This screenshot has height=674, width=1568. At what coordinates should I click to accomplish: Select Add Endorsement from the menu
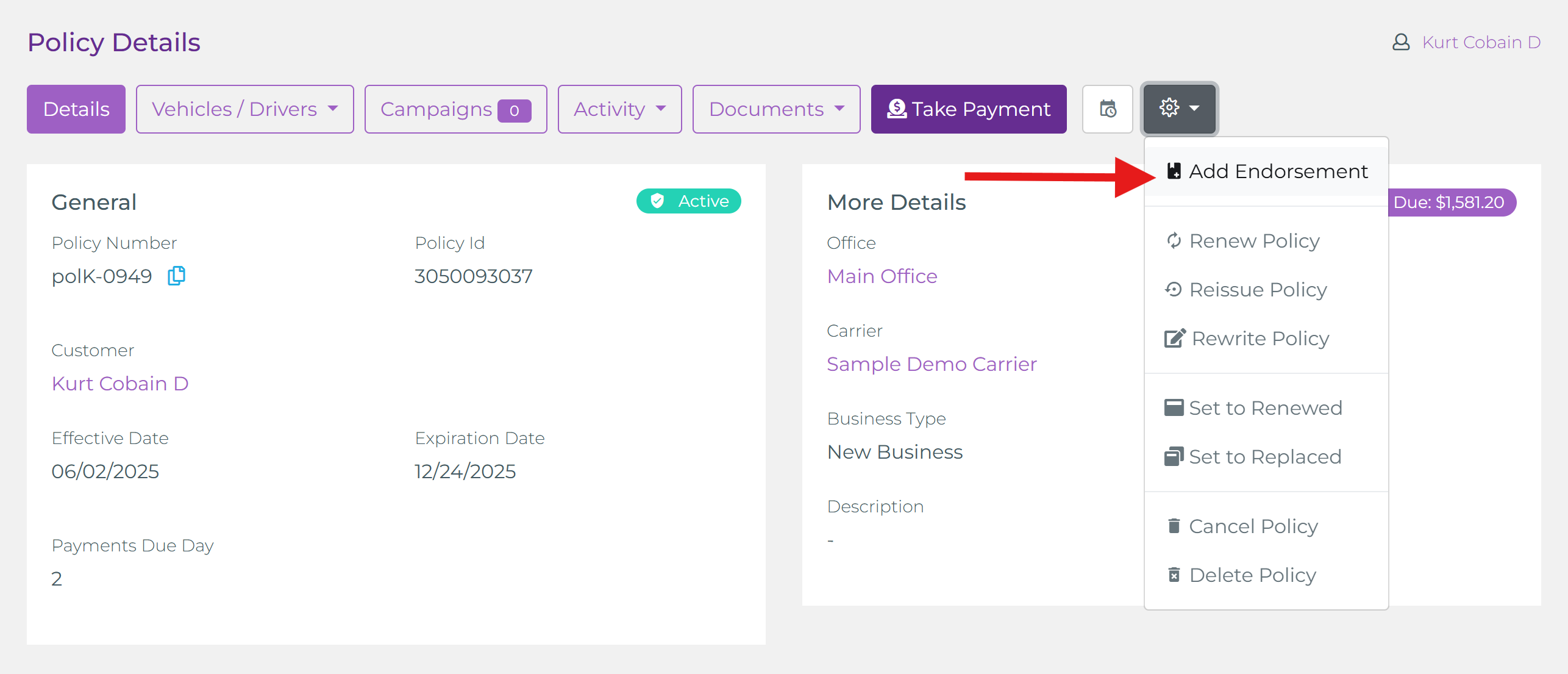click(x=1267, y=171)
